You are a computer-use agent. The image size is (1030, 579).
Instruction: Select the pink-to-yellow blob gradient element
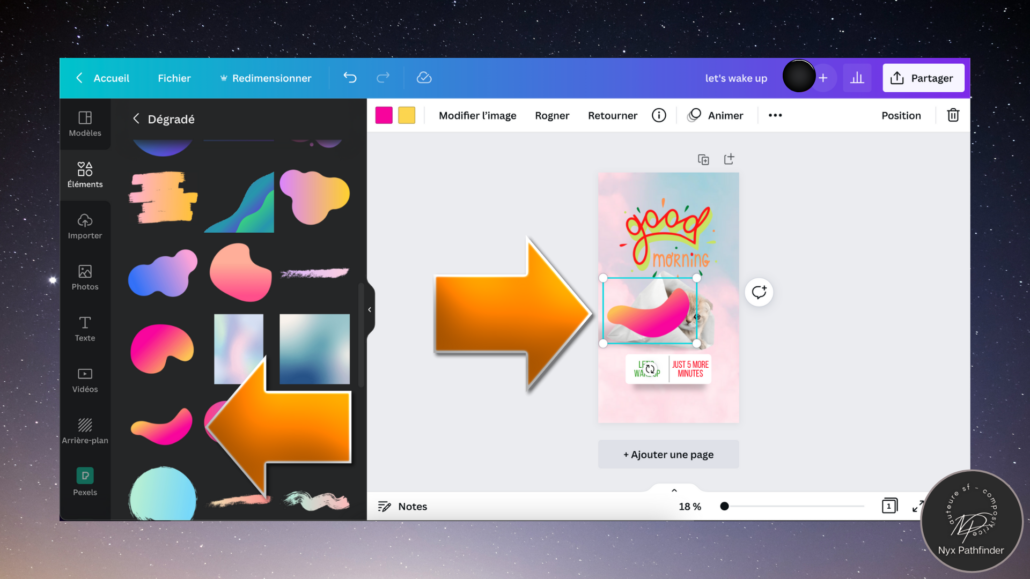[x=315, y=196]
